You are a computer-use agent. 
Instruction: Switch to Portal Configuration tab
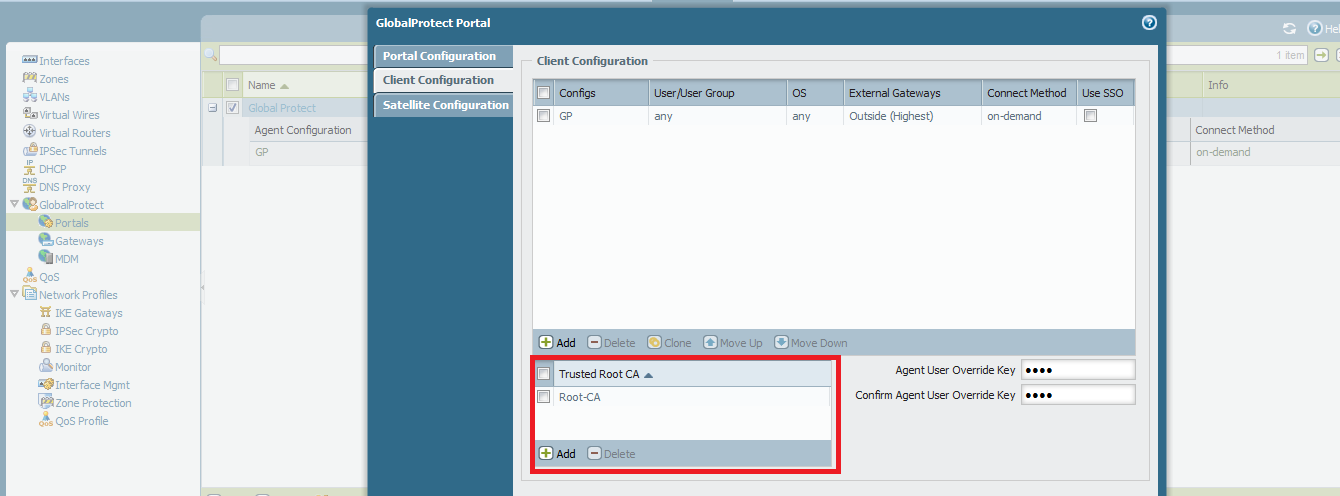pyautogui.click(x=443, y=56)
